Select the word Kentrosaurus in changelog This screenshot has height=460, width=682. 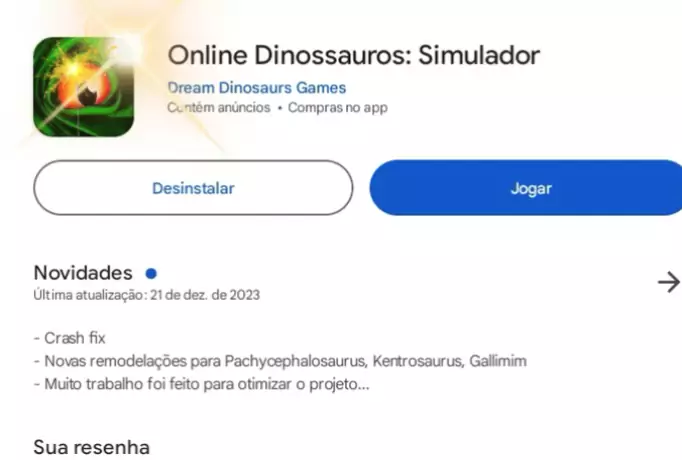(418, 361)
